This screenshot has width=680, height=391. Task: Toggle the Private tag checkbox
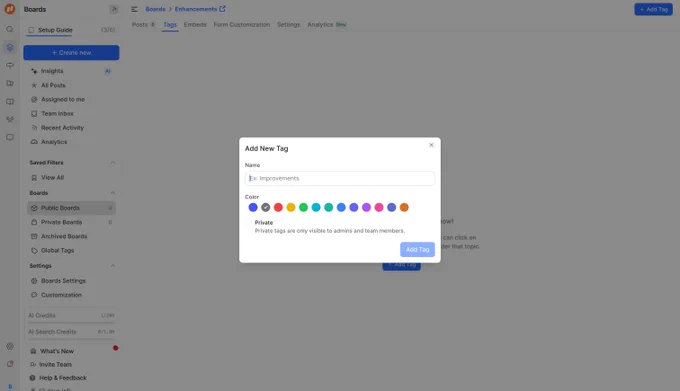(x=249, y=223)
